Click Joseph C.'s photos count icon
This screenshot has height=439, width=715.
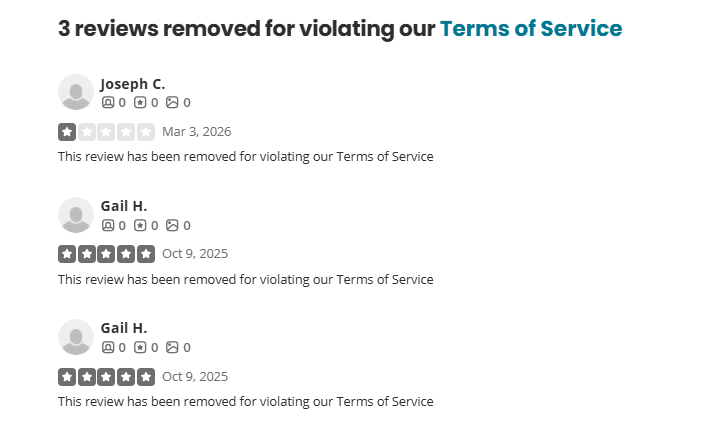coord(172,102)
